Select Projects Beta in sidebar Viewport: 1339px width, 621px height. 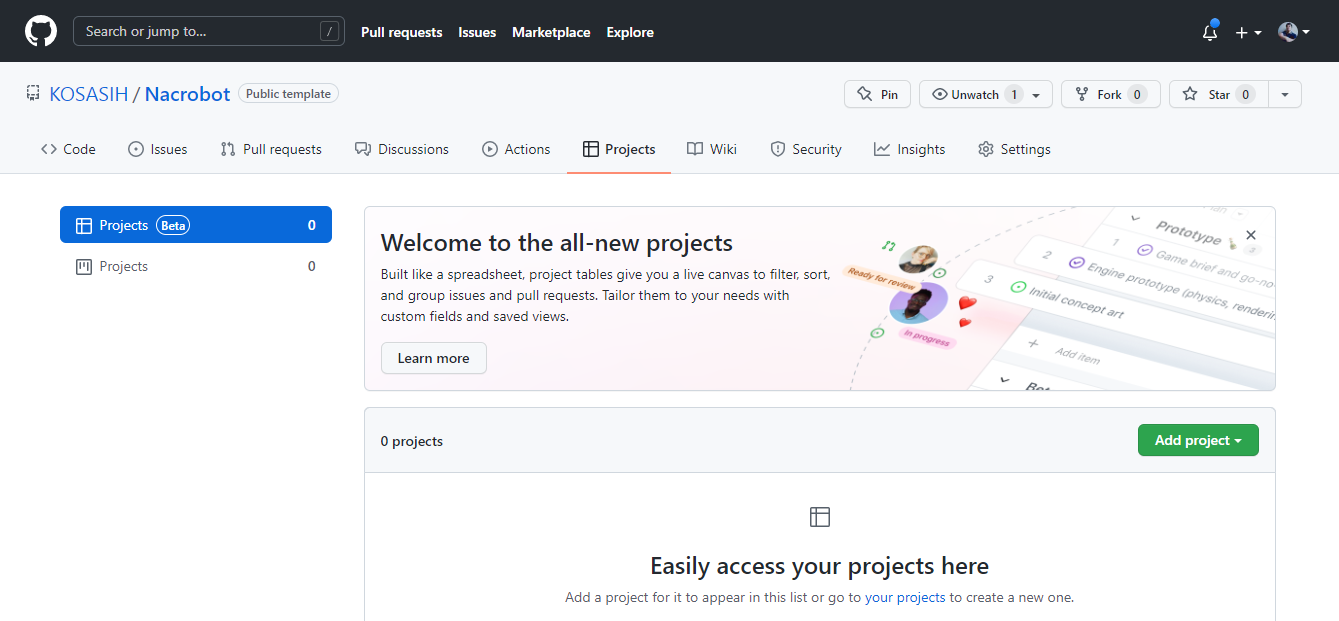tap(196, 225)
